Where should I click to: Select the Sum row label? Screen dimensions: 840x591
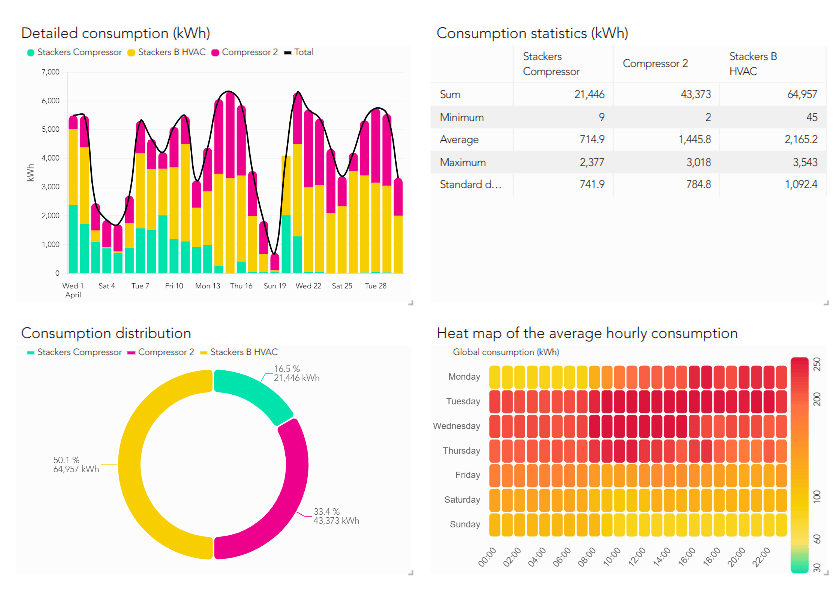[x=450, y=94]
